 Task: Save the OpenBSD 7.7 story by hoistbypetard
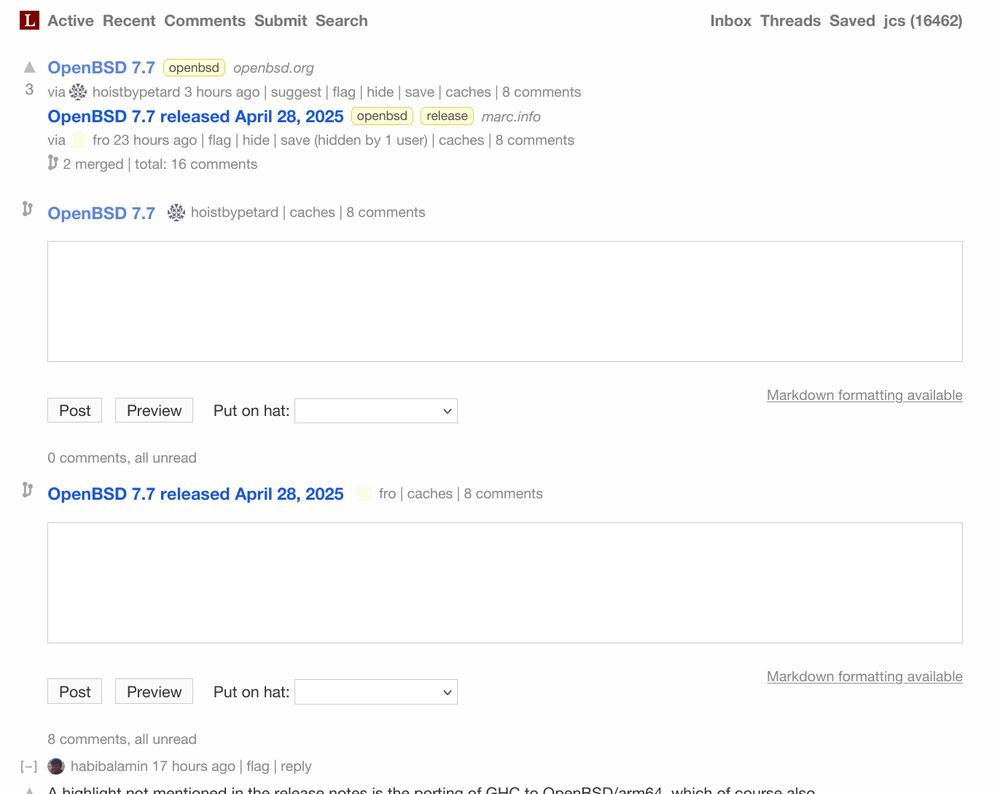click(419, 92)
